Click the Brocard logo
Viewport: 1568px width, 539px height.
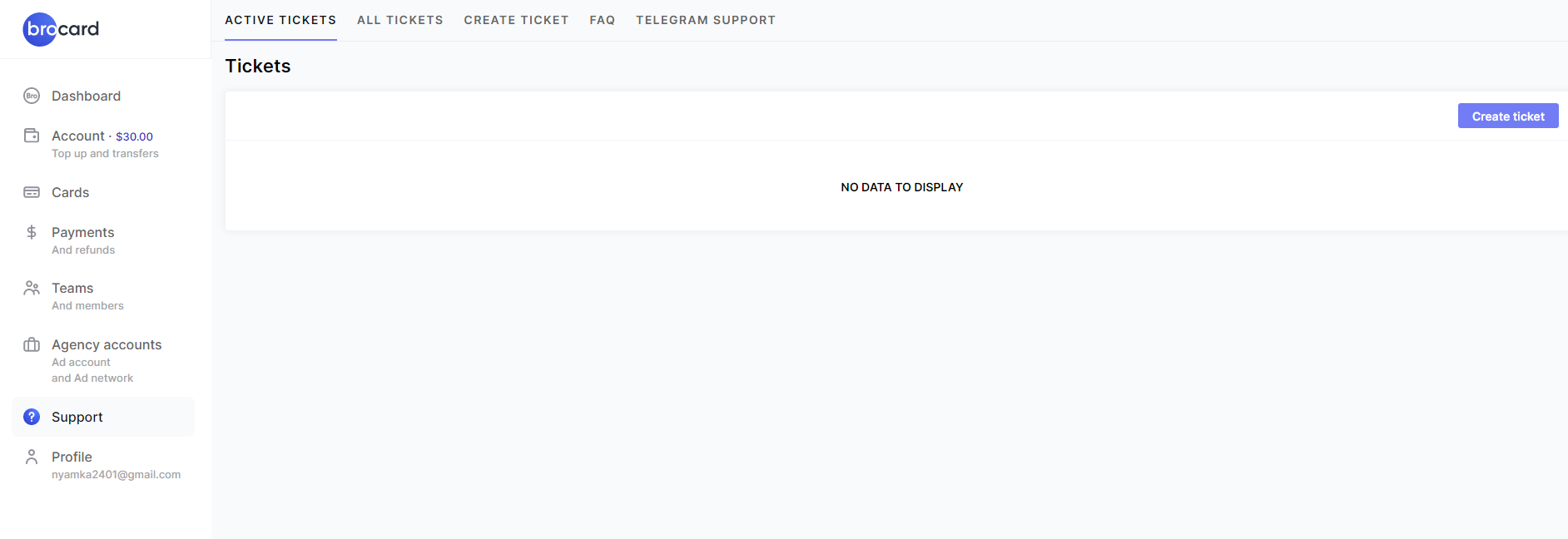coord(61,29)
